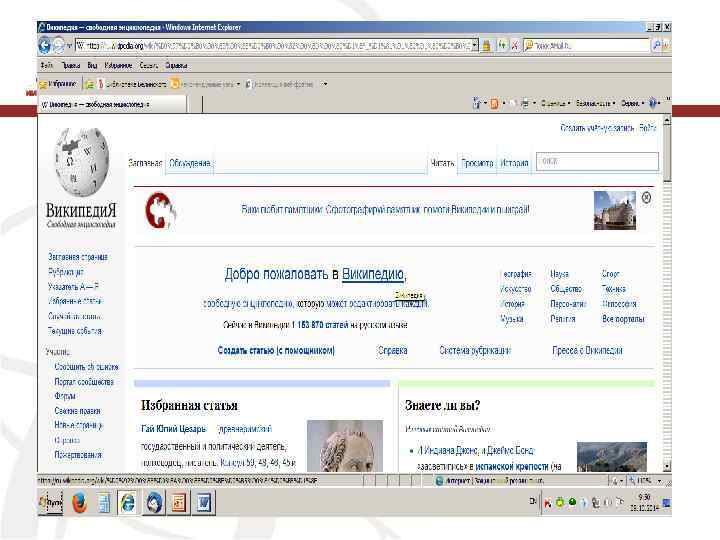This screenshot has width=720, height=540.
Task: Open Thunderbird from the taskbar
Action: (154, 503)
